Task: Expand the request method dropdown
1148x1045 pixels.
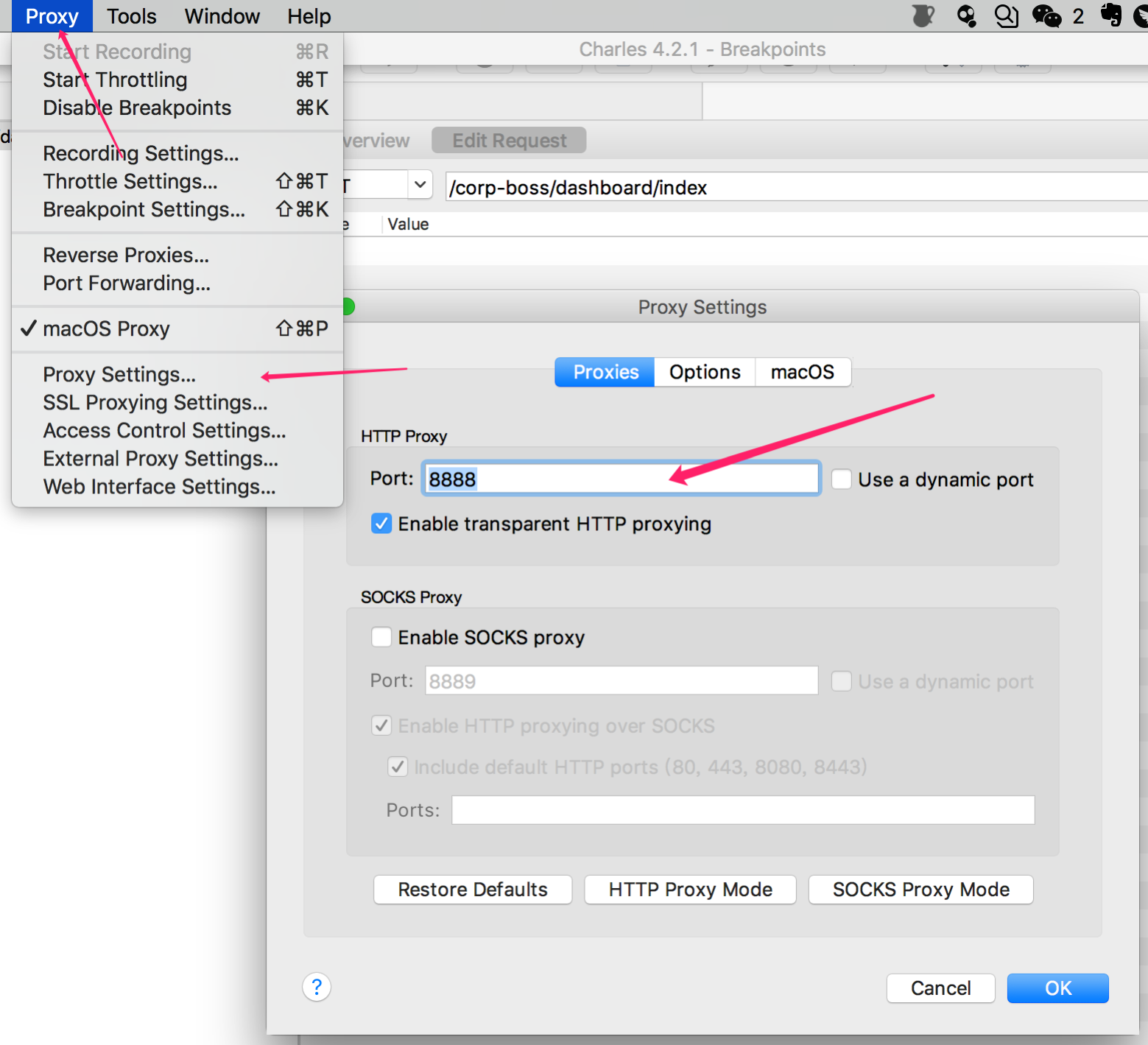Action: point(420,185)
